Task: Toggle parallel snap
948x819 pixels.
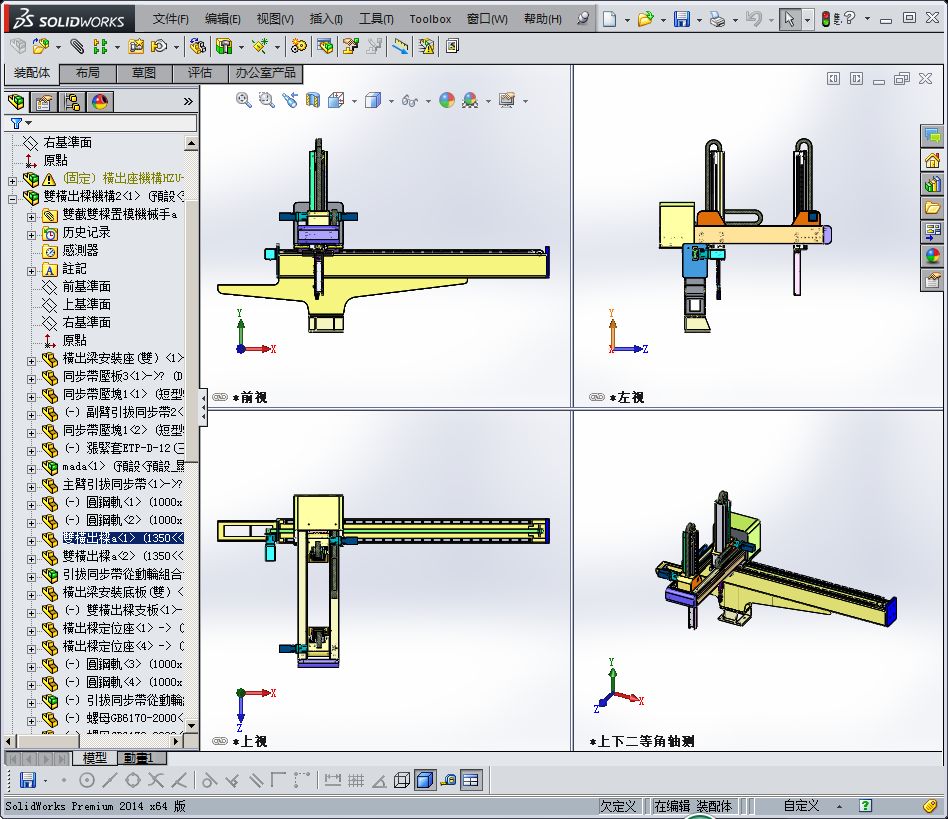Action: coord(256,780)
